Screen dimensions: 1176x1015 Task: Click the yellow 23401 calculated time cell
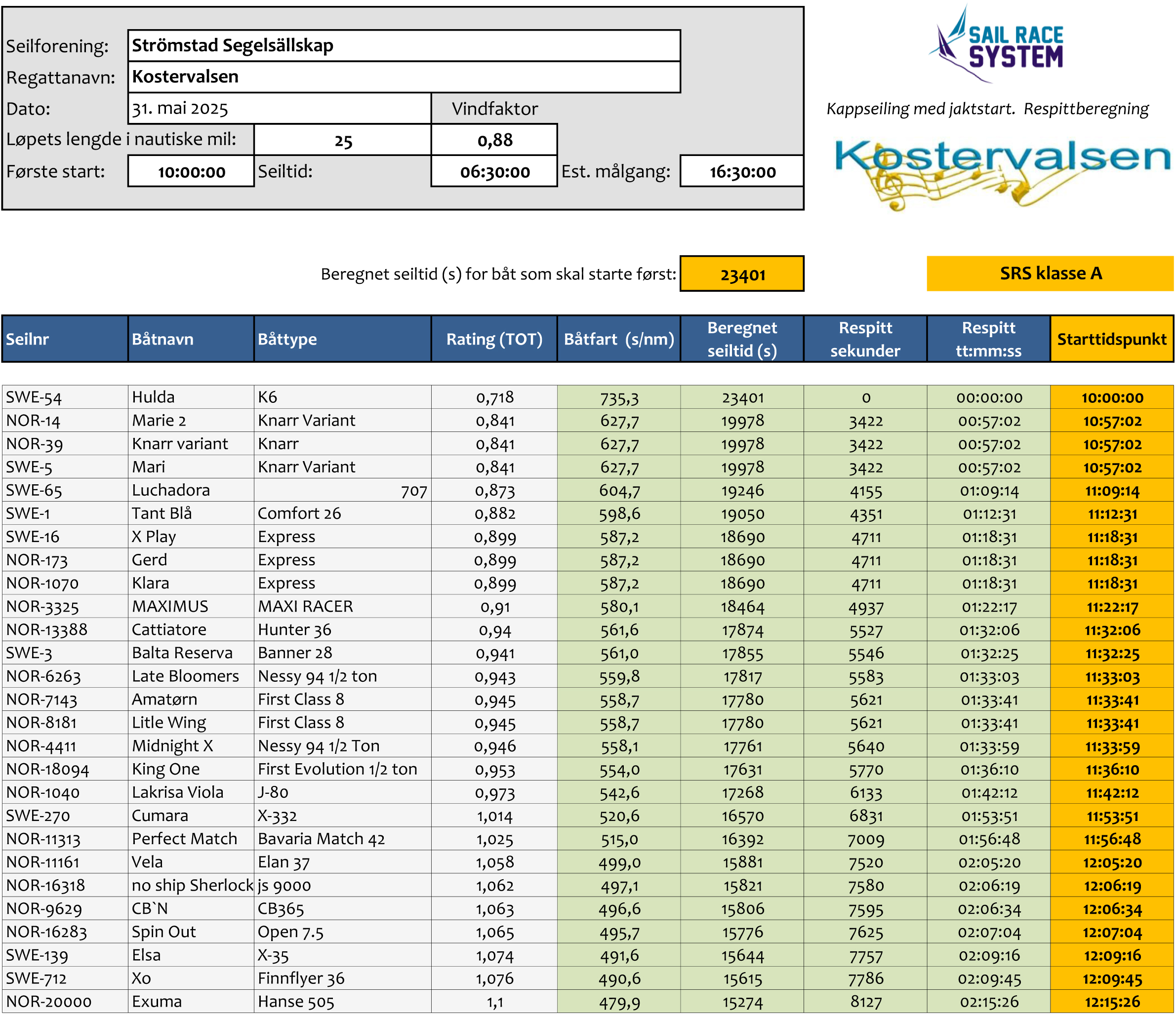pyautogui.click(x=742, y=274)
